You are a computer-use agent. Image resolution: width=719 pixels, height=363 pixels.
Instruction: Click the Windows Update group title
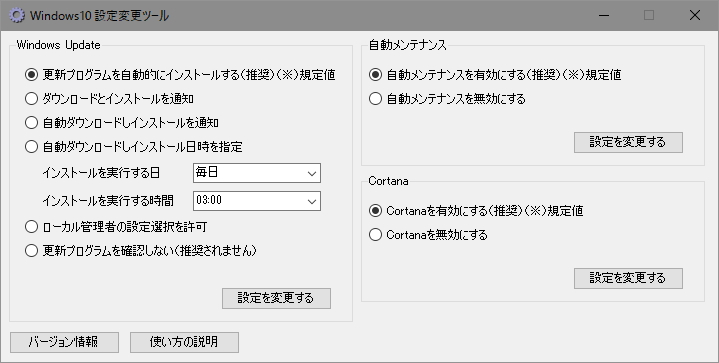click(58, 45)
